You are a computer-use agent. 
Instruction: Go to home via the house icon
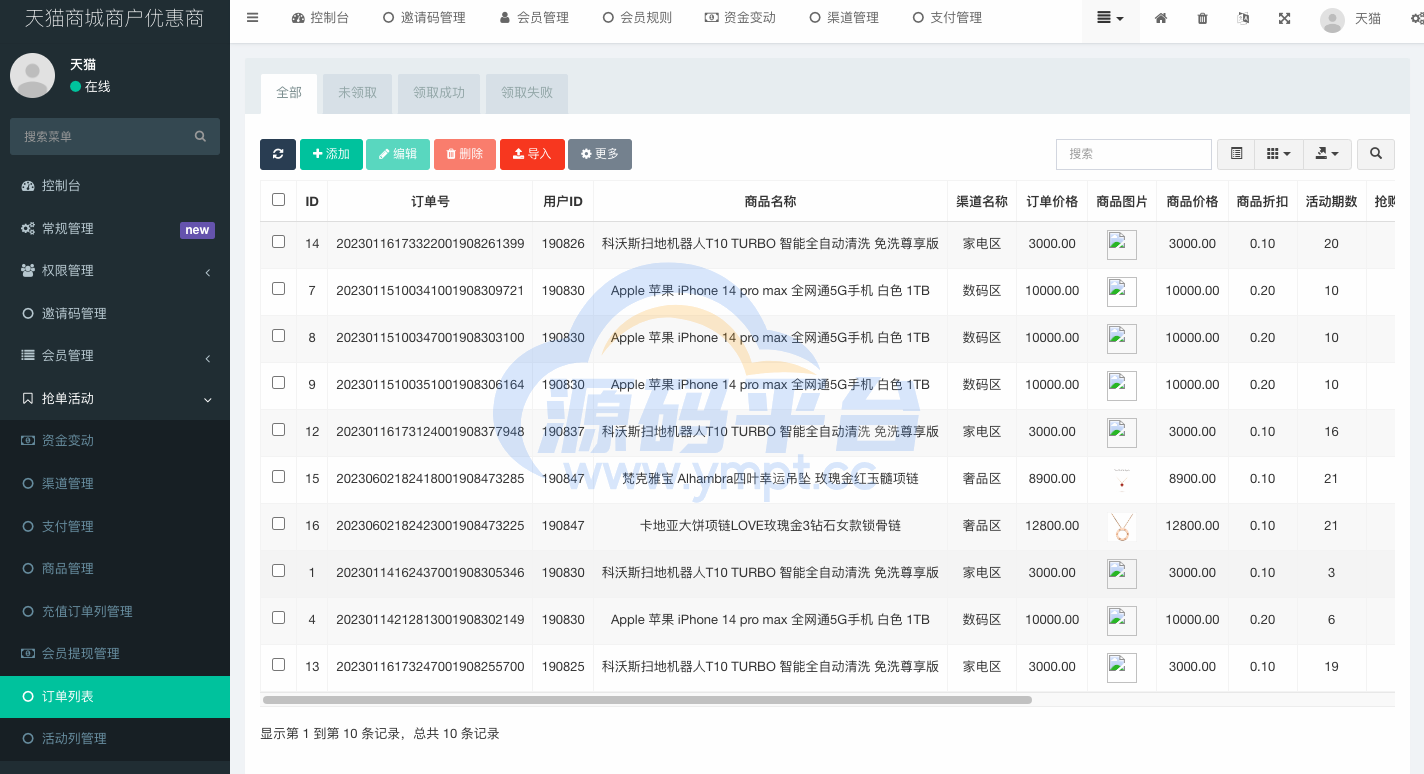coord(1161,18)
